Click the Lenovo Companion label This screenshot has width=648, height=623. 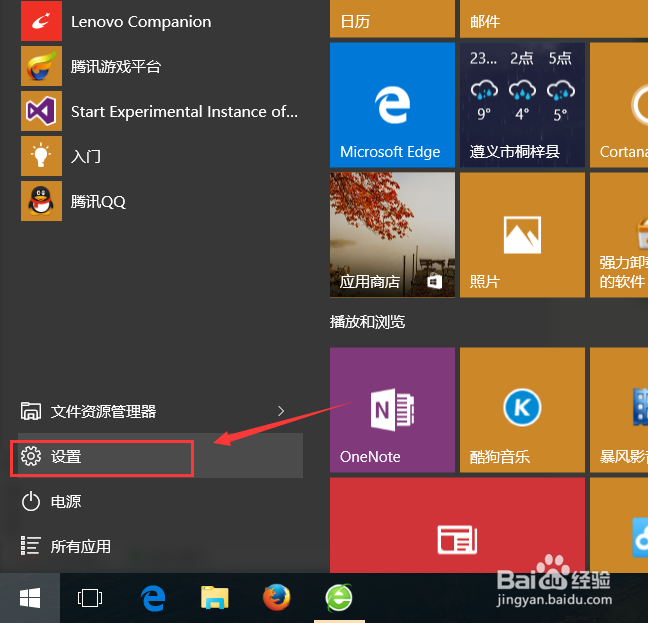(x=141, y=21)
